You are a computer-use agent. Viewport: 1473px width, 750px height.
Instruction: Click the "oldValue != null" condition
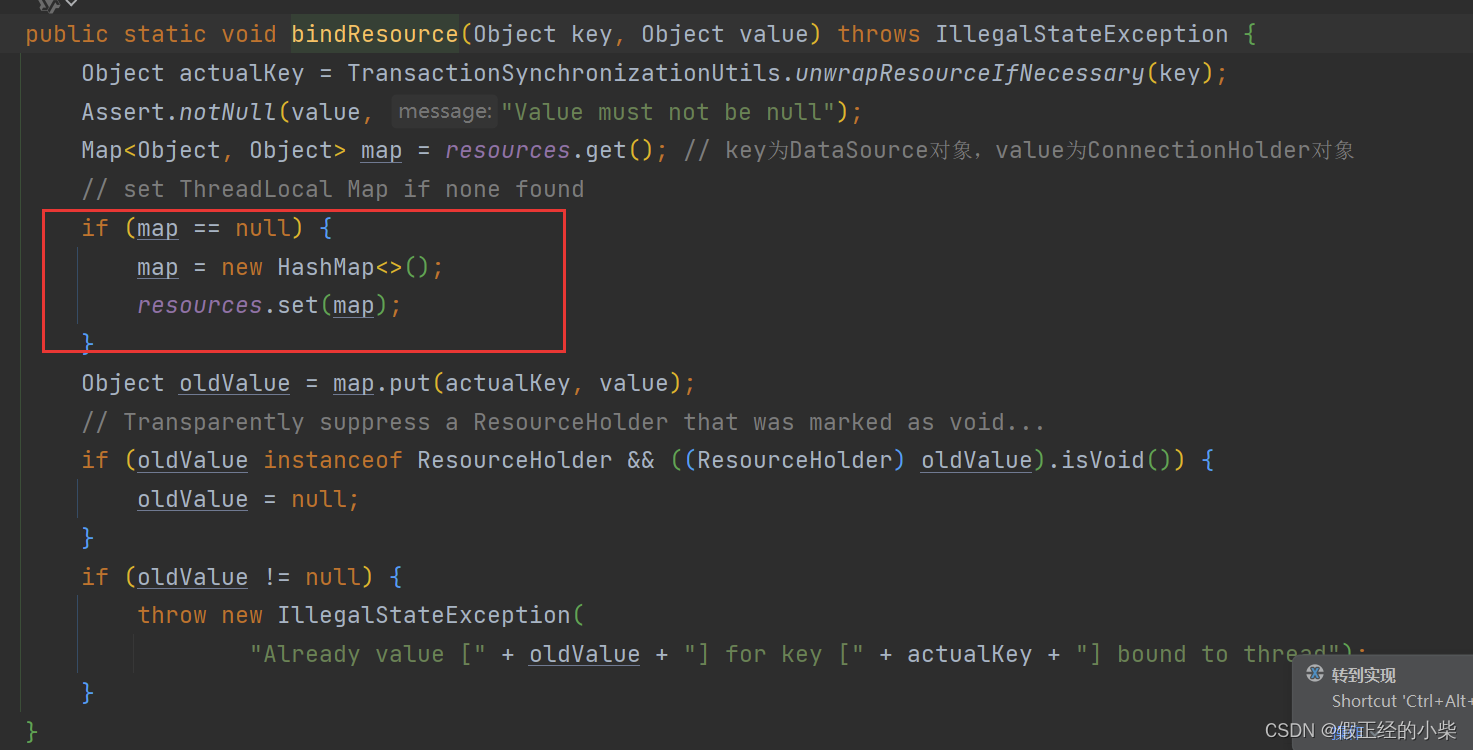[x=249, y=578]
